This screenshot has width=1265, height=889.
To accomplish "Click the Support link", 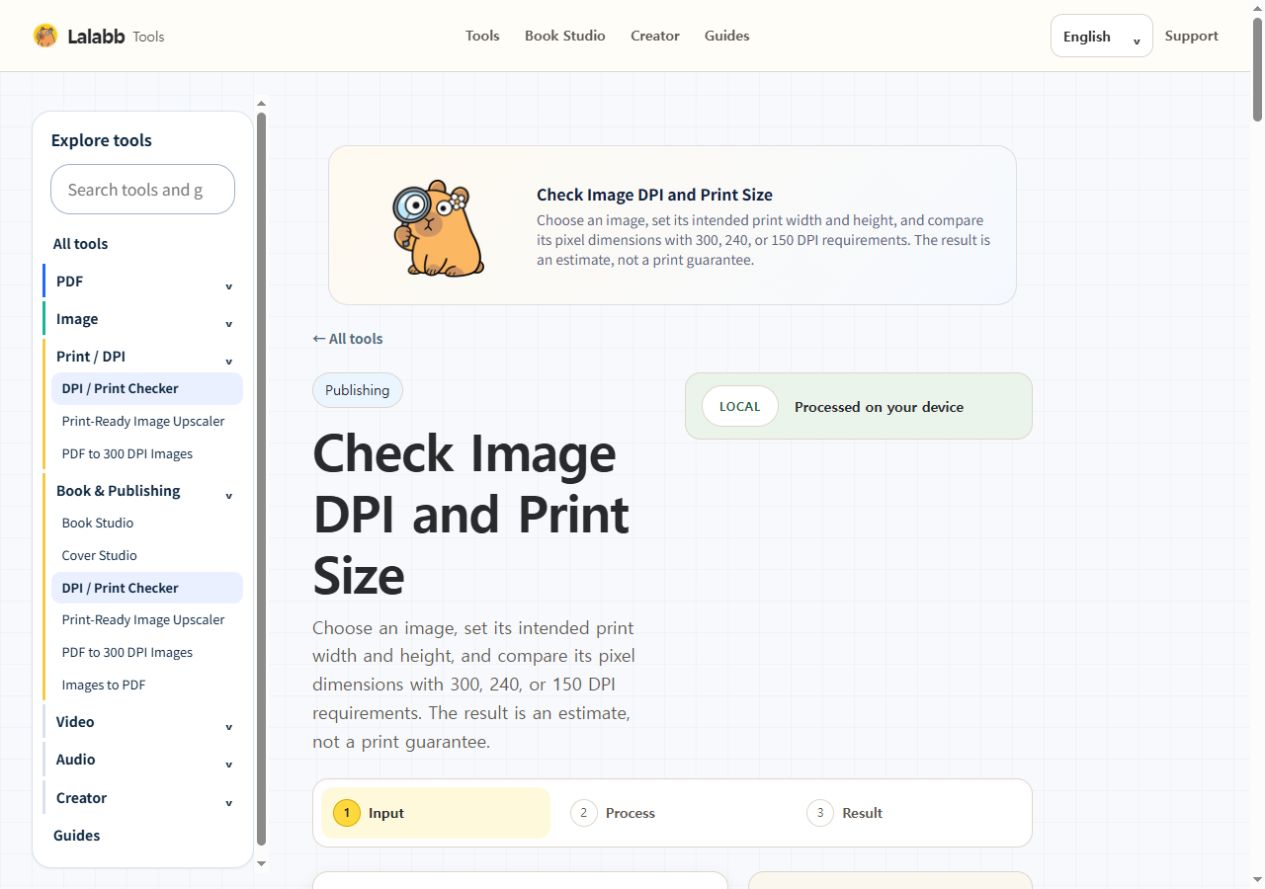I will (1191, 36).
